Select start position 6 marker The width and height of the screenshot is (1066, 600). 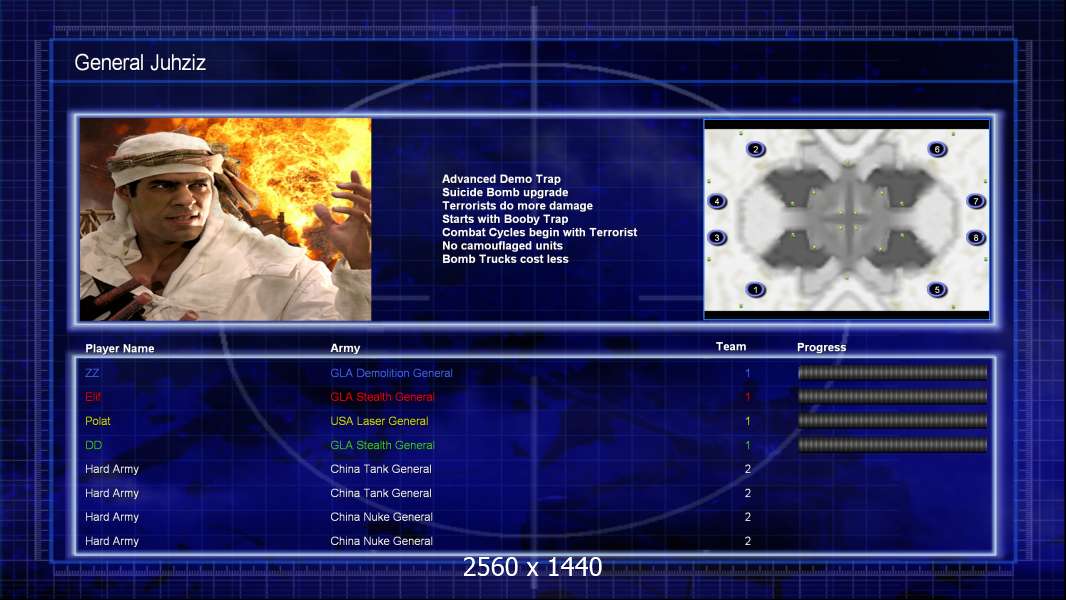click(x=937, y=149)
